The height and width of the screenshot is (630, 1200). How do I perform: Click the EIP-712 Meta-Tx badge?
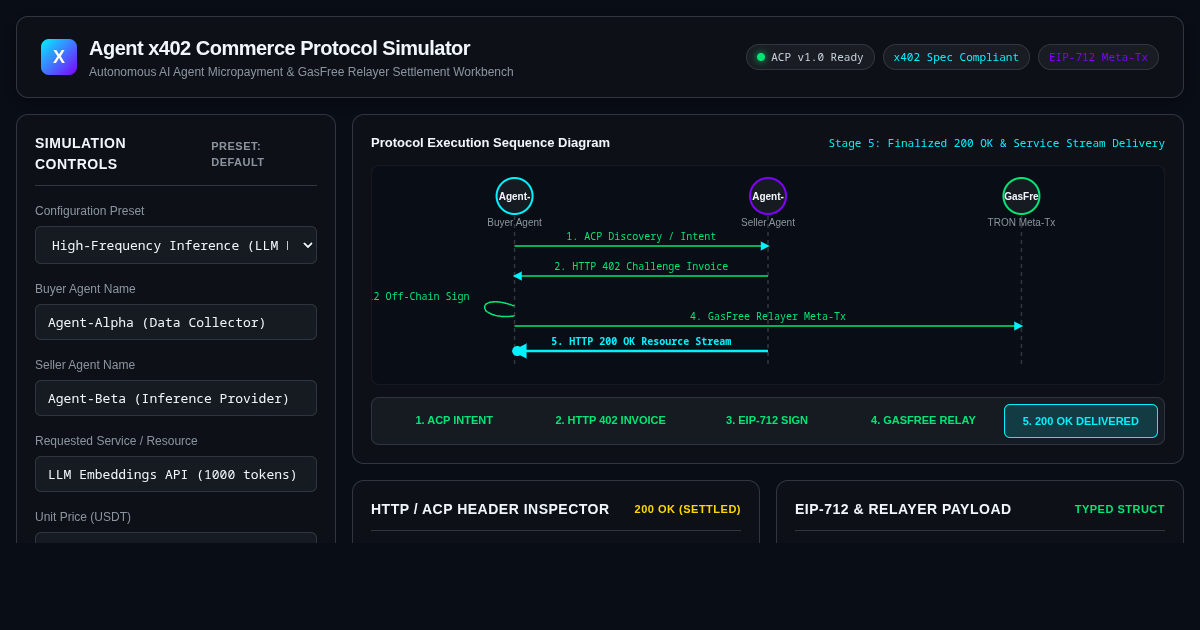1098,57
